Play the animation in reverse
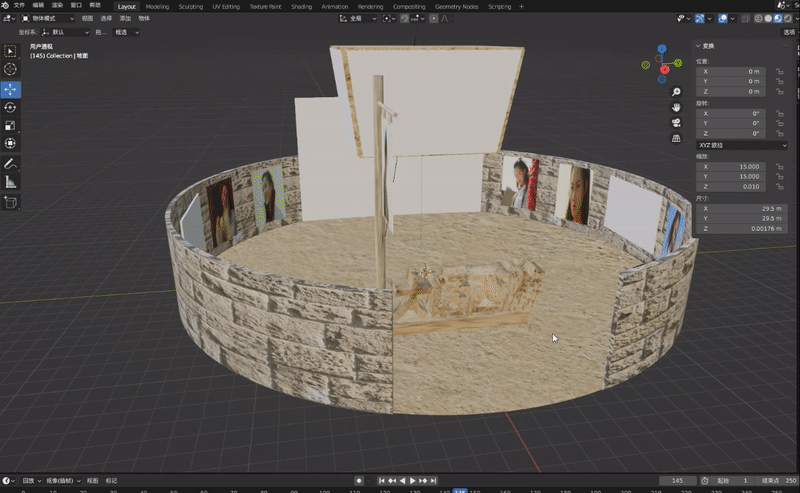Image resolution: width=800 pixels, height=493 pixels. (403, 481)
